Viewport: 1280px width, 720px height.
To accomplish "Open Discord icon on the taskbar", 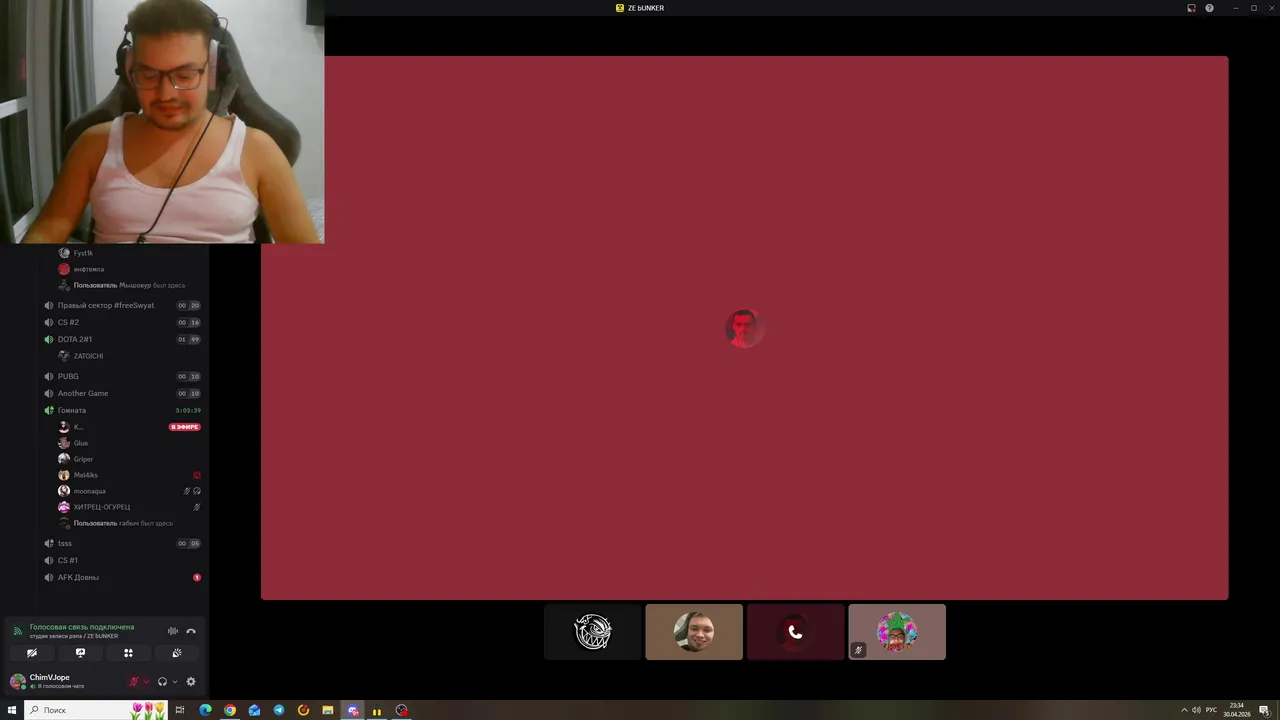I will [352, 710].
